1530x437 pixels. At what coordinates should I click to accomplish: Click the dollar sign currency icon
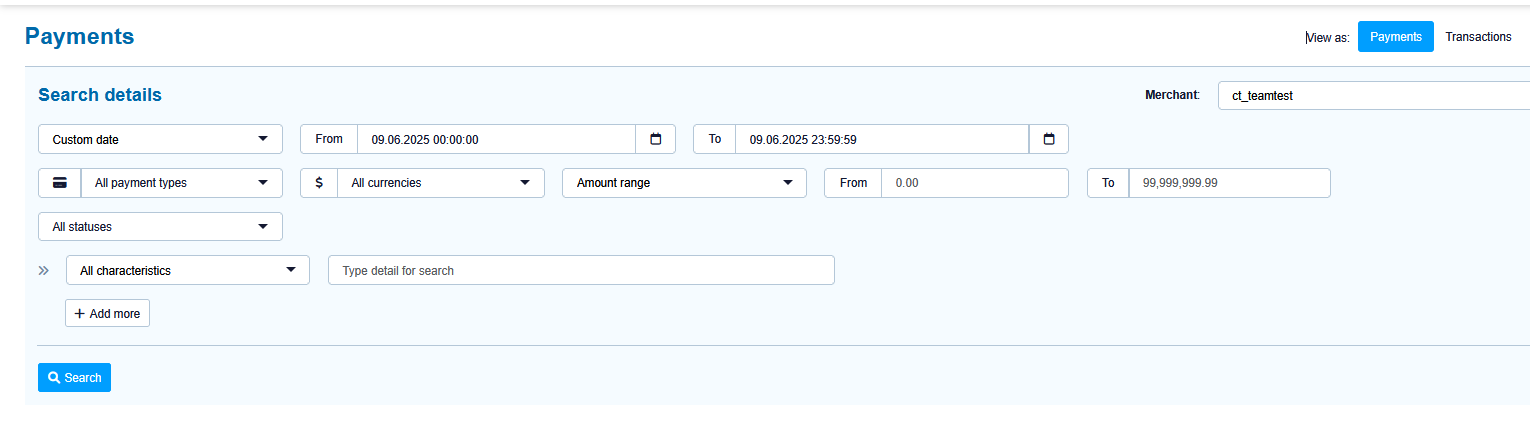(319, 183)
